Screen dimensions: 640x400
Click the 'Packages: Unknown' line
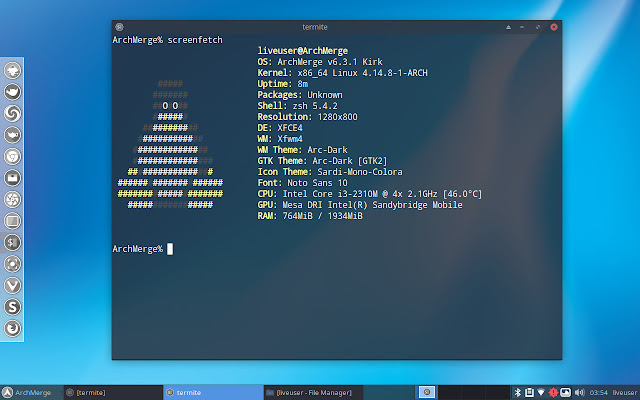(300, 95)
